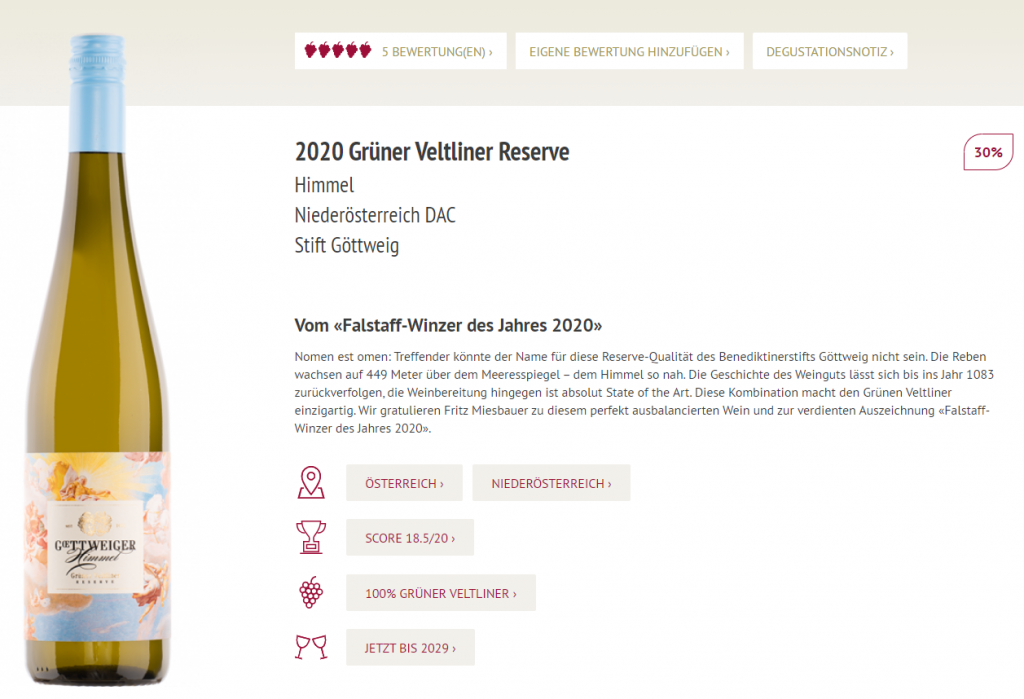The image size is (1024, 699).
Task: Click the Stift Göttweig producer name
Action: (347, 246)
